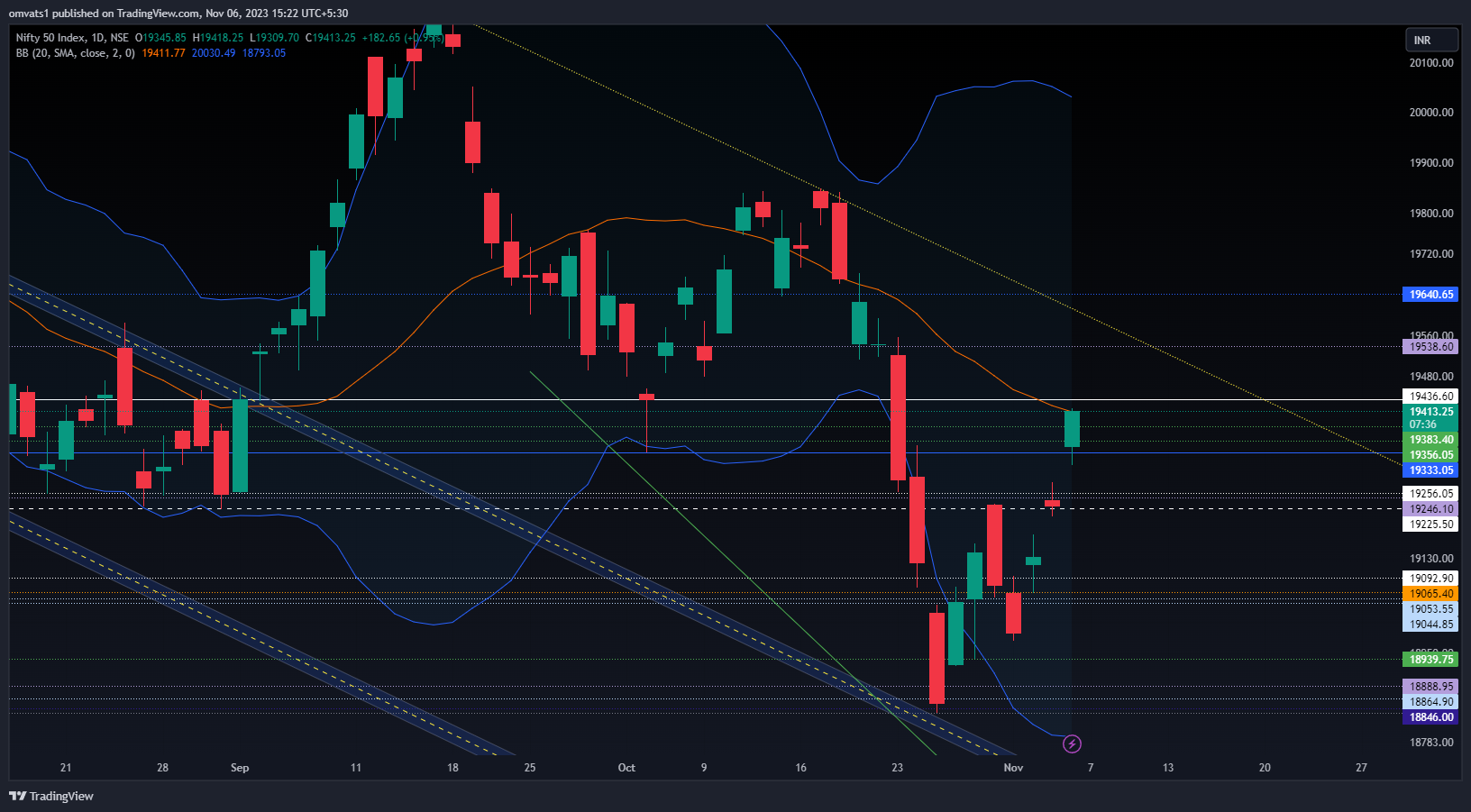This screenshot has height=812, width=1471.
Task: Click BB basis value 19411.77
Action: (x=163, y=53)
